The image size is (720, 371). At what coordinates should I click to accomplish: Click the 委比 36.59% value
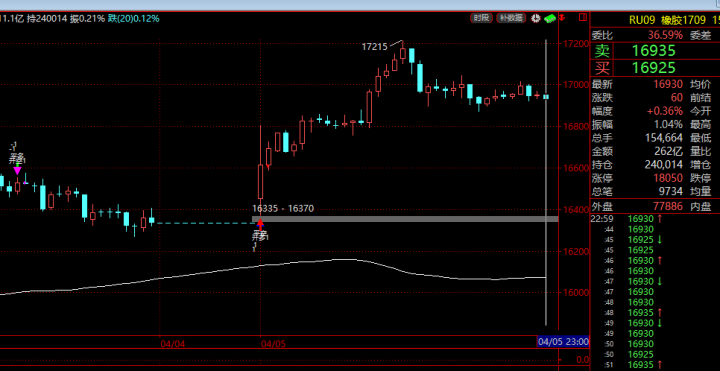pyautogui.click(x=665, y=34)
